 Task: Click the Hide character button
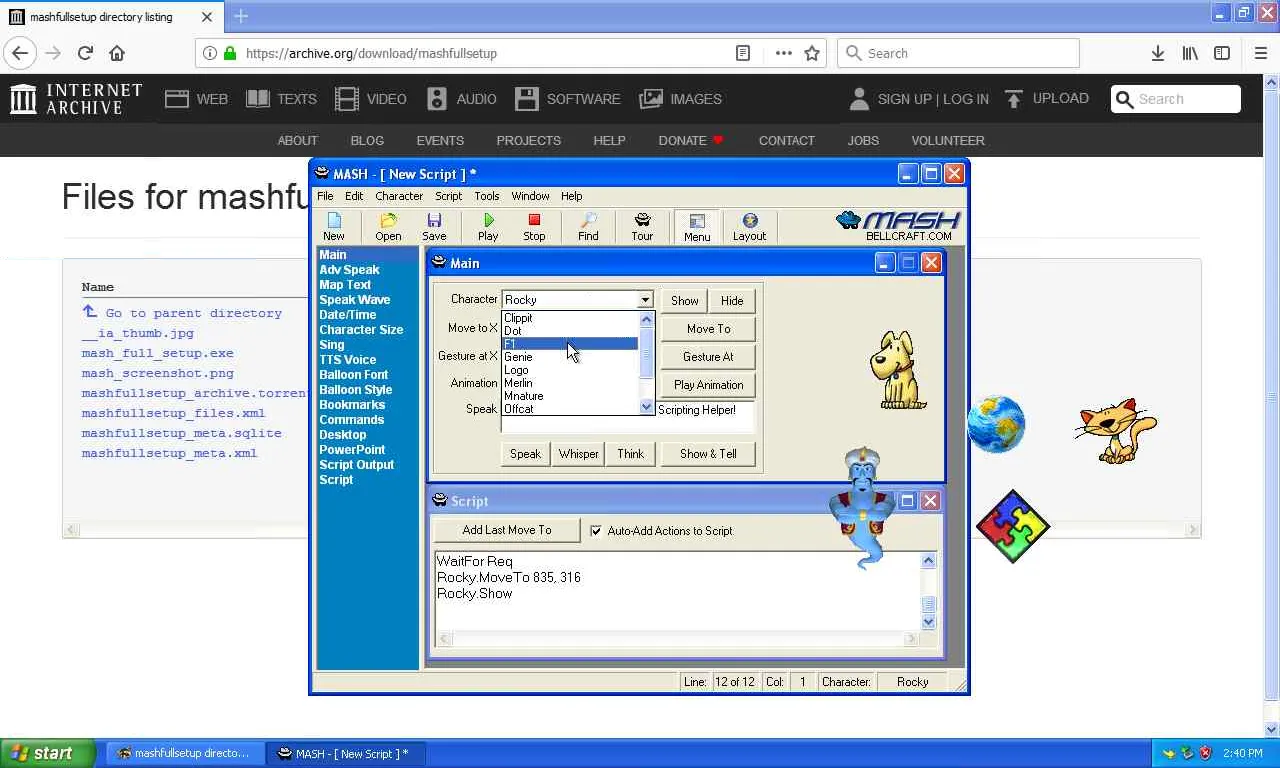pos(732,301)
